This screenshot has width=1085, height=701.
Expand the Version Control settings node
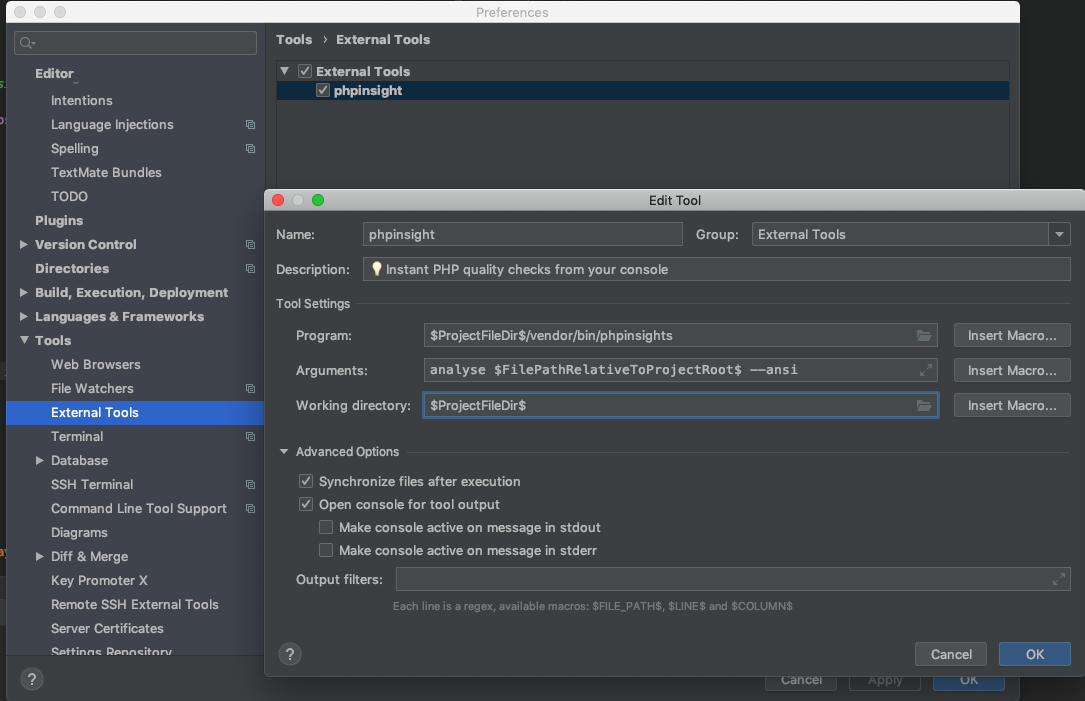click(x=24, y=244)
